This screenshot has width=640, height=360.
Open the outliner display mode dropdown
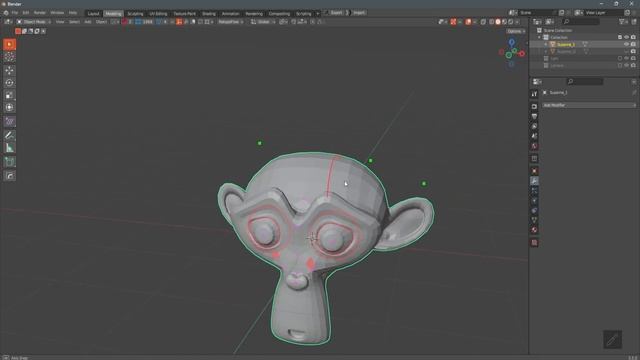550,22
